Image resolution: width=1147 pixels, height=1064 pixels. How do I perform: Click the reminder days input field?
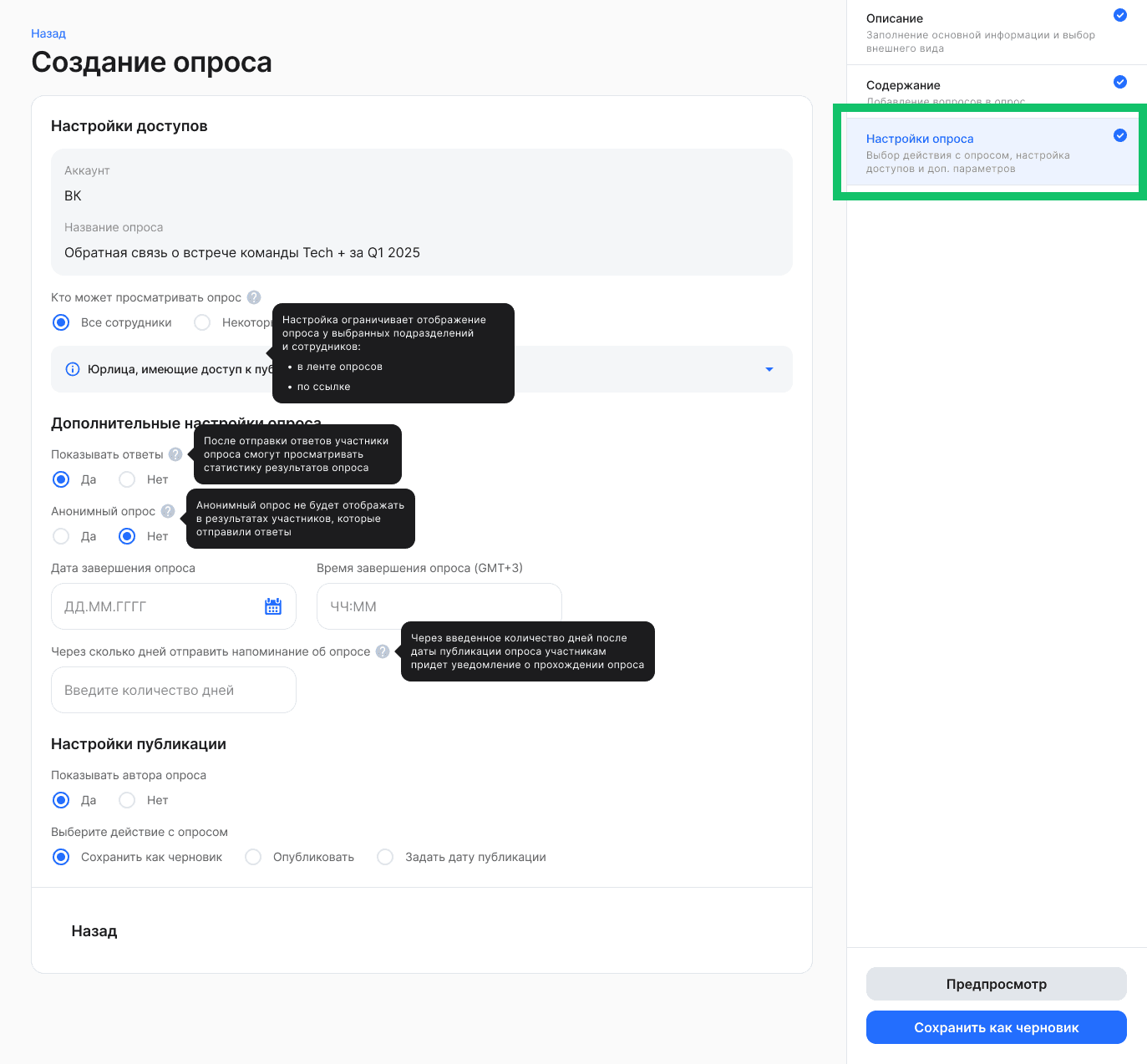(173, 690)
